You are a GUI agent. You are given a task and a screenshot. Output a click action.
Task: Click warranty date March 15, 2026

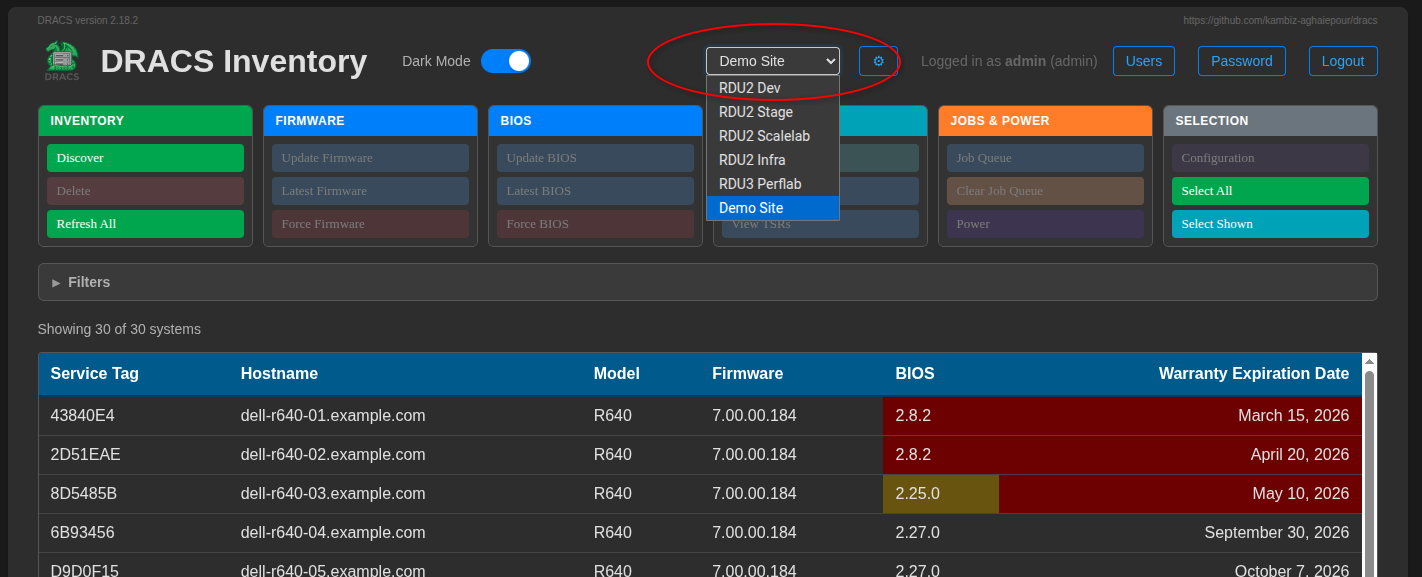click(x=1294, y=415)
